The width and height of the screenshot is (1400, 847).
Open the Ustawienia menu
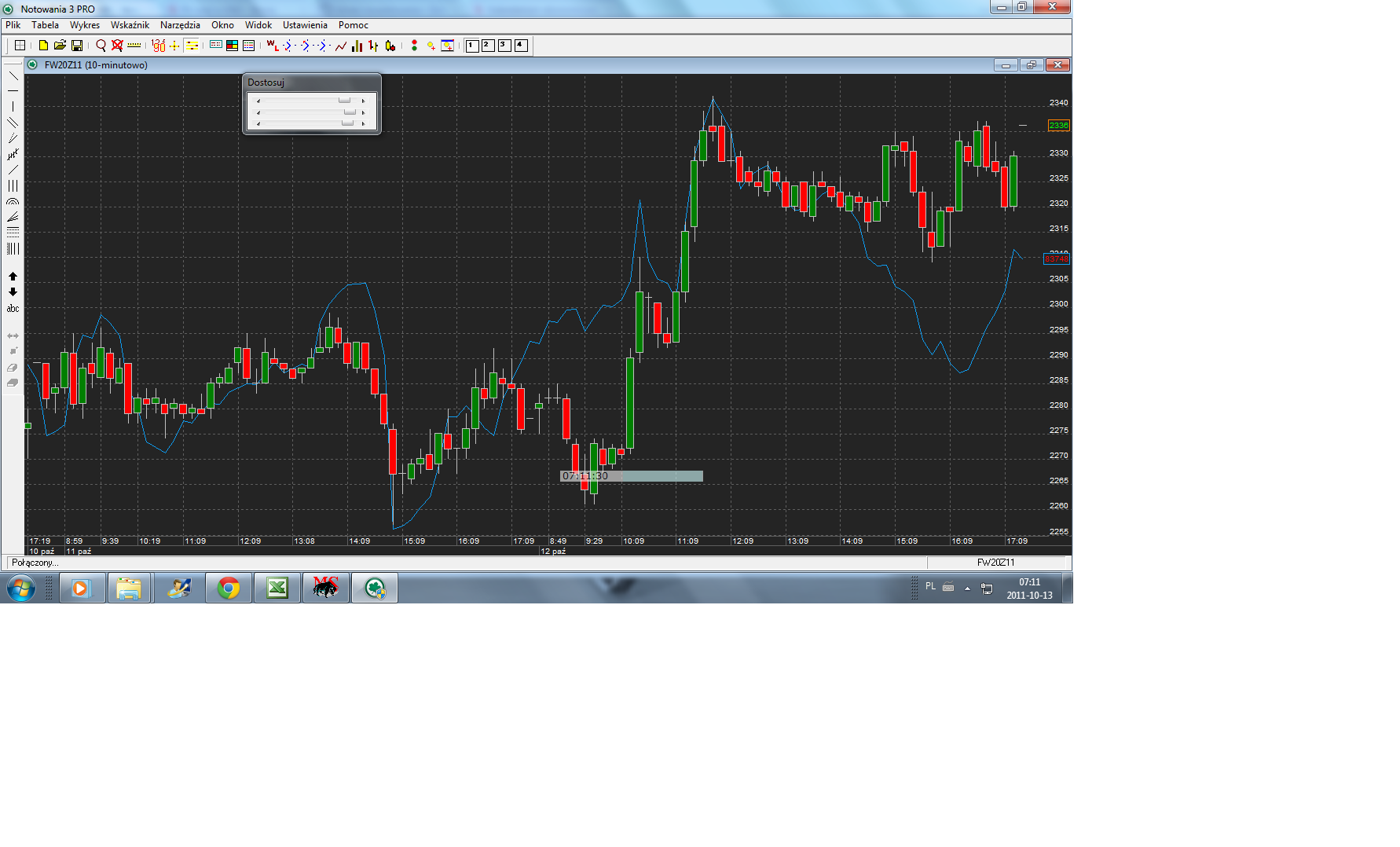pos(305,25)
